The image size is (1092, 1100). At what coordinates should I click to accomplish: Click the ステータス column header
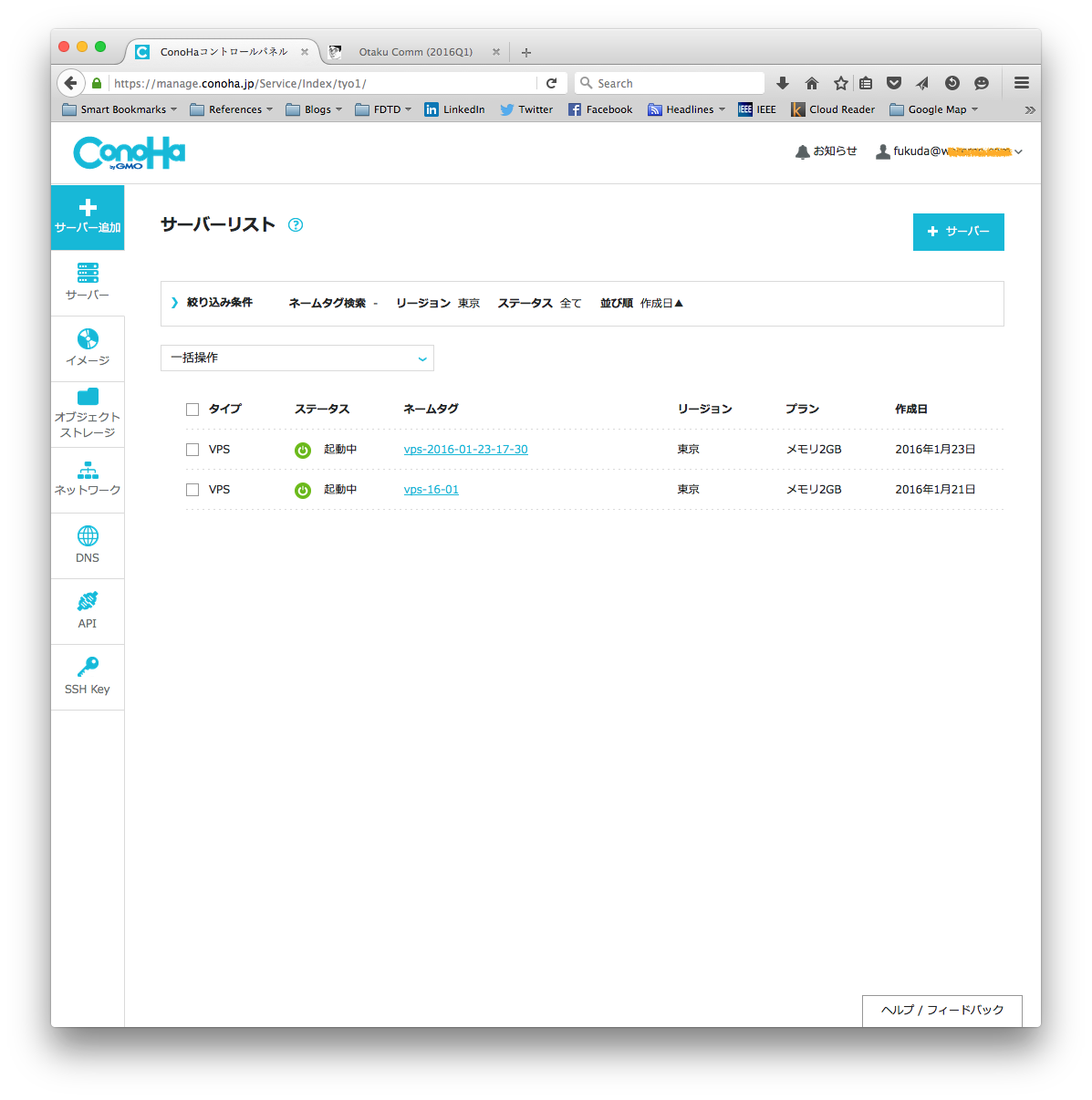[x=322, y=410]
